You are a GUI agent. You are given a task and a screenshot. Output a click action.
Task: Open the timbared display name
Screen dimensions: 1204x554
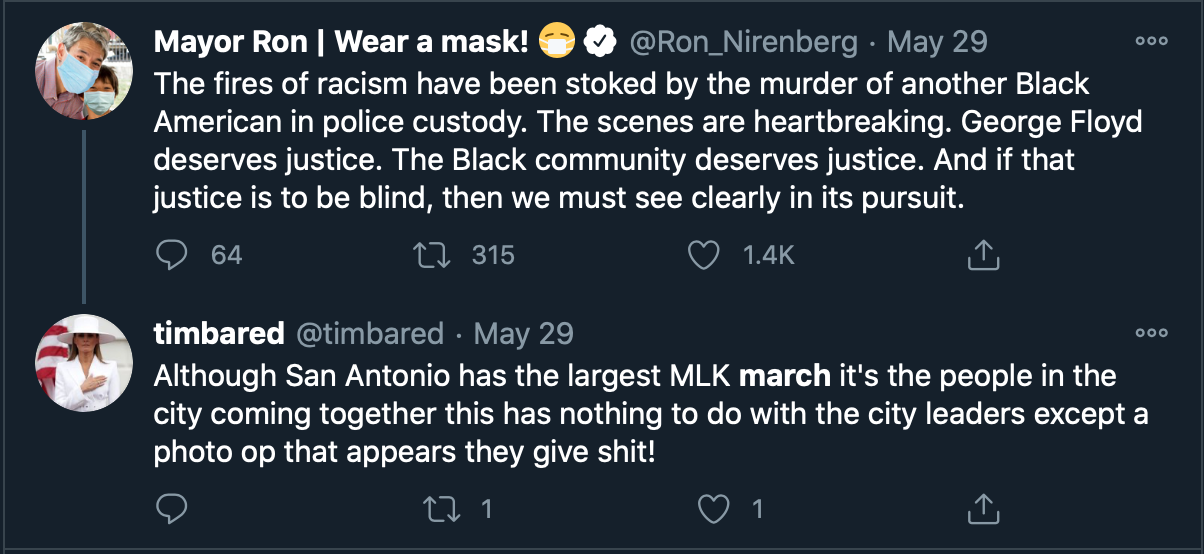(219, 333)
